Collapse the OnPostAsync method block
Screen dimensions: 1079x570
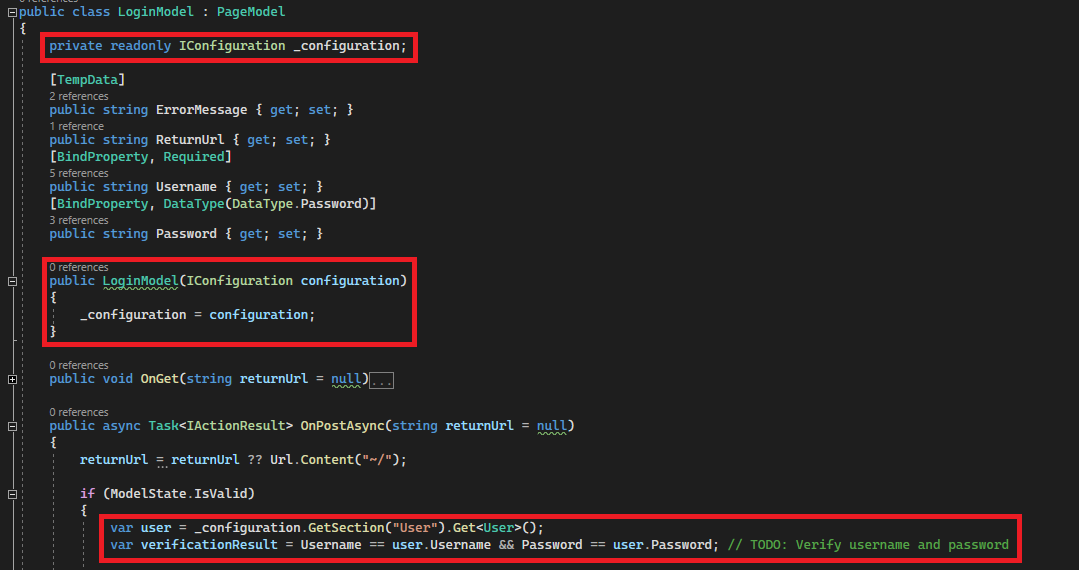[x=11, y=426]
